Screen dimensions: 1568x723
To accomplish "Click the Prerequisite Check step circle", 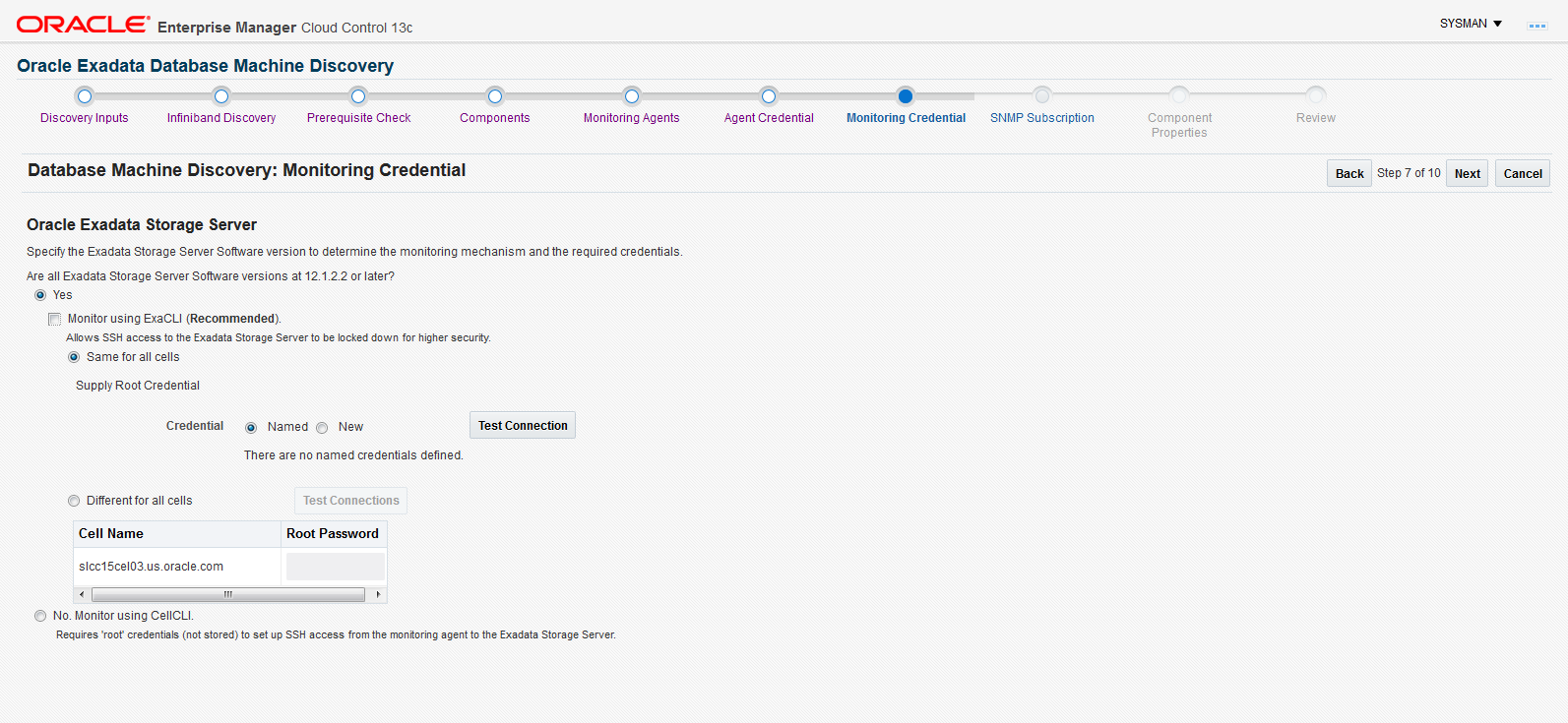I will point(358,95).
